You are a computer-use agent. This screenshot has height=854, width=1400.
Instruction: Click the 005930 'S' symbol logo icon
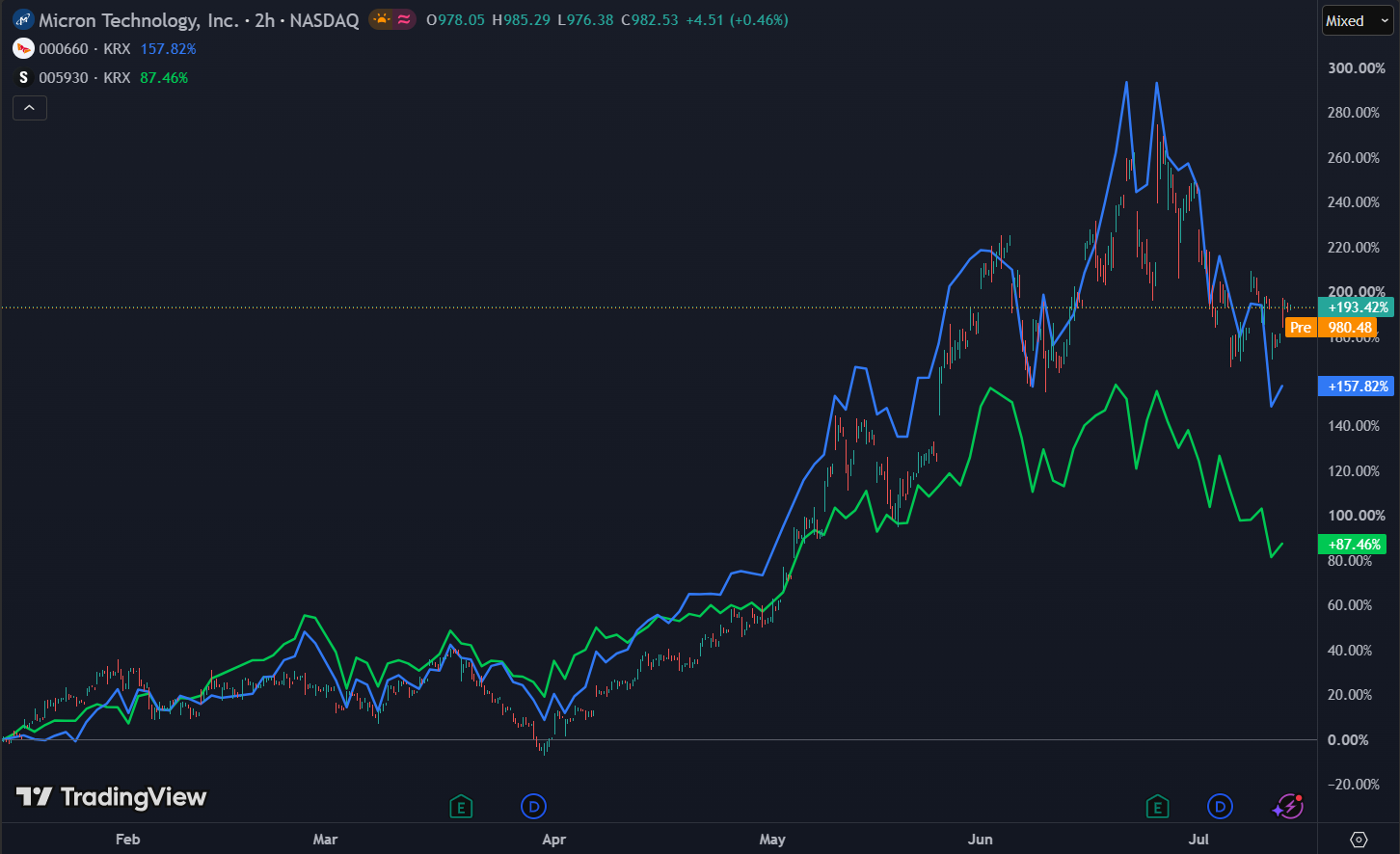[24, 77]
